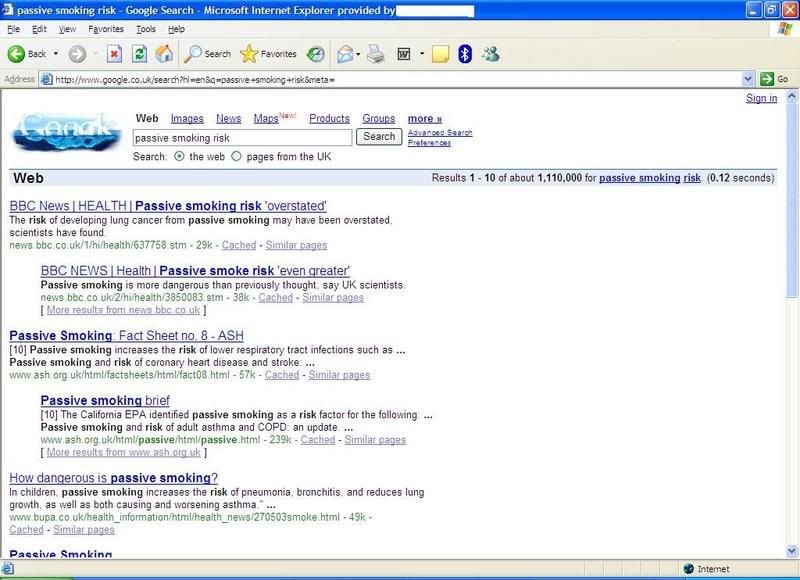This screenshot has height=580, width=800.
Task: Open the Edit menu
Action: click(x=39, y=29)
